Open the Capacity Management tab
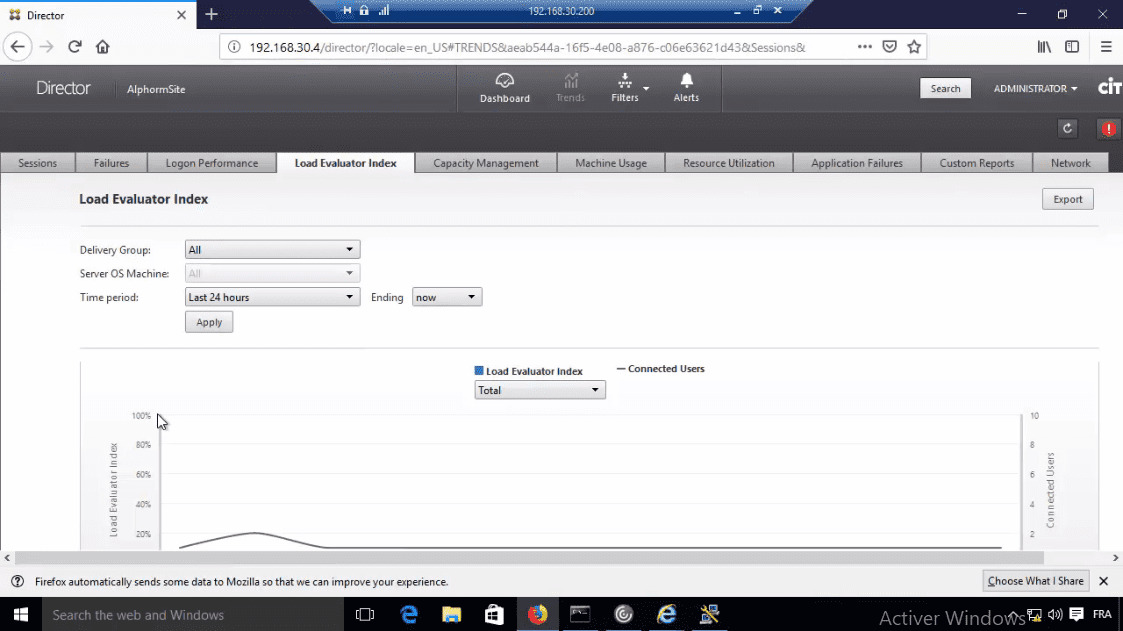 485,162
